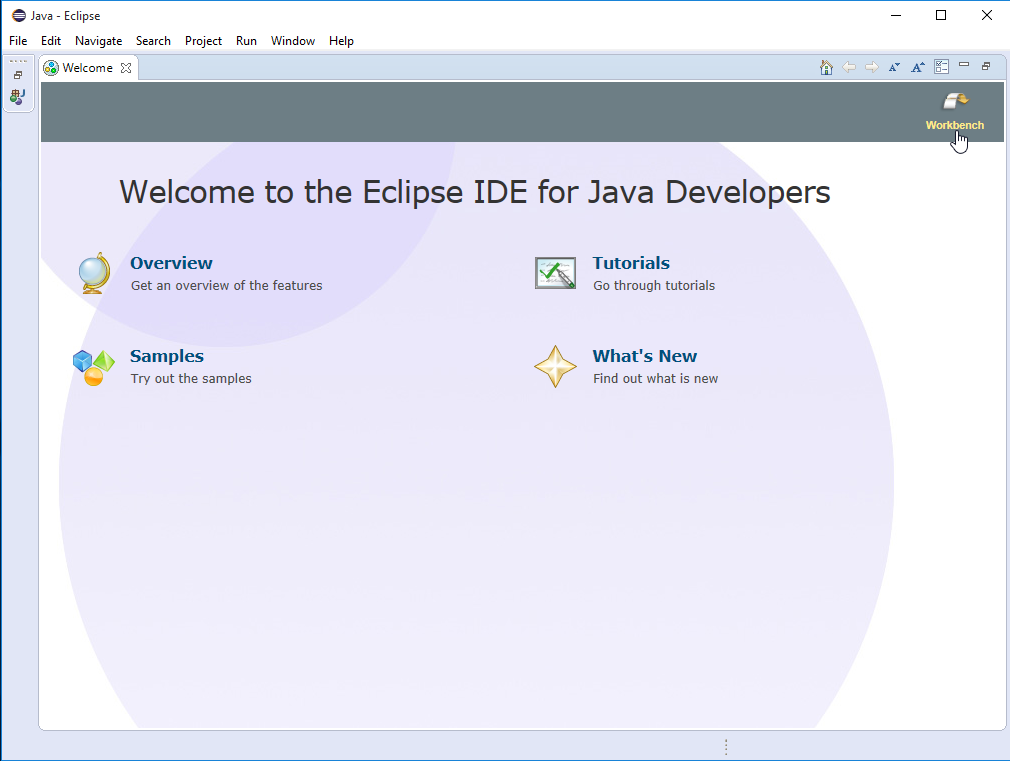Click the What's New star icon
This screenshot has height=761, width=1010.
click(x=555, y=366)
